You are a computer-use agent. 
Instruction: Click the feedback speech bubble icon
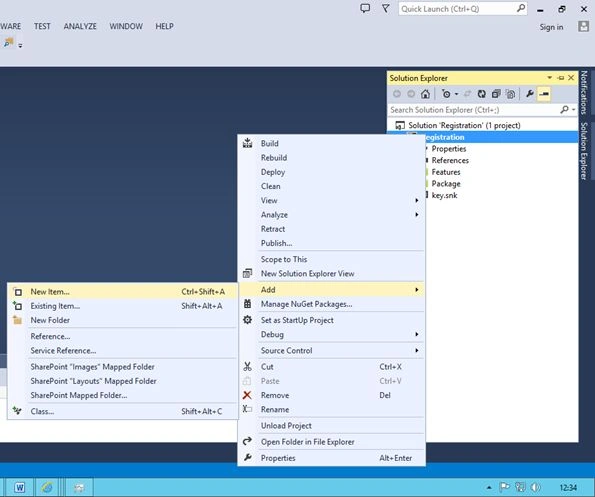(x=365, y=8)
